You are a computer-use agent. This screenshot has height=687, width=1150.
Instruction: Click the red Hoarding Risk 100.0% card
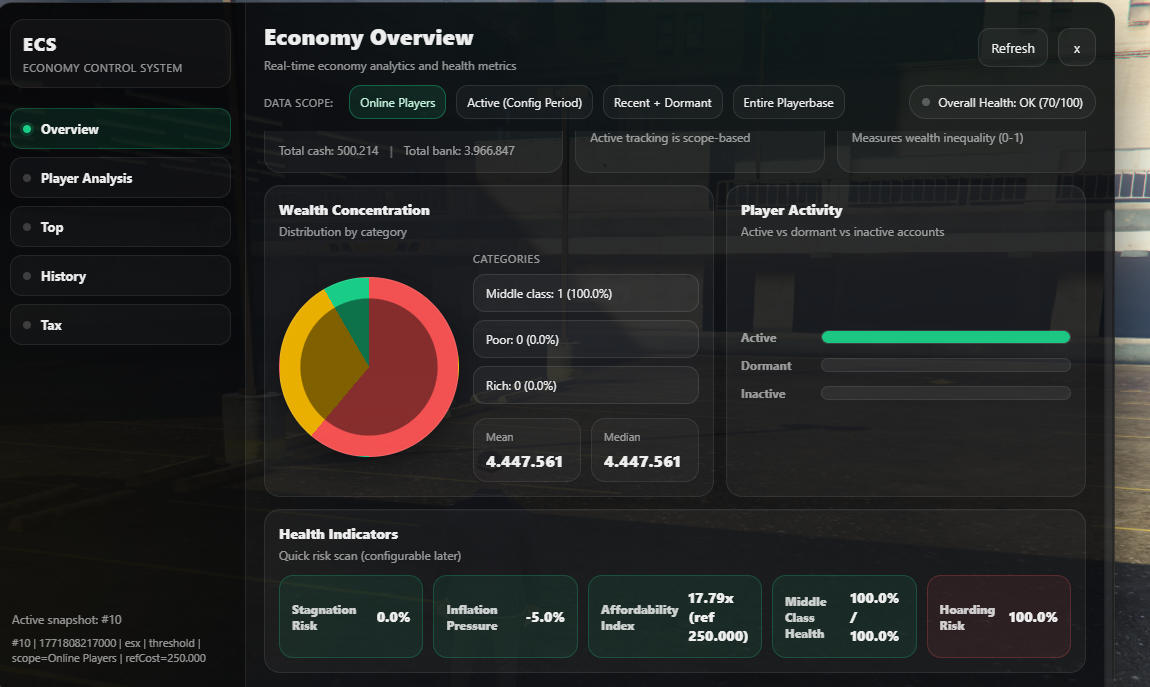(999, 617)
